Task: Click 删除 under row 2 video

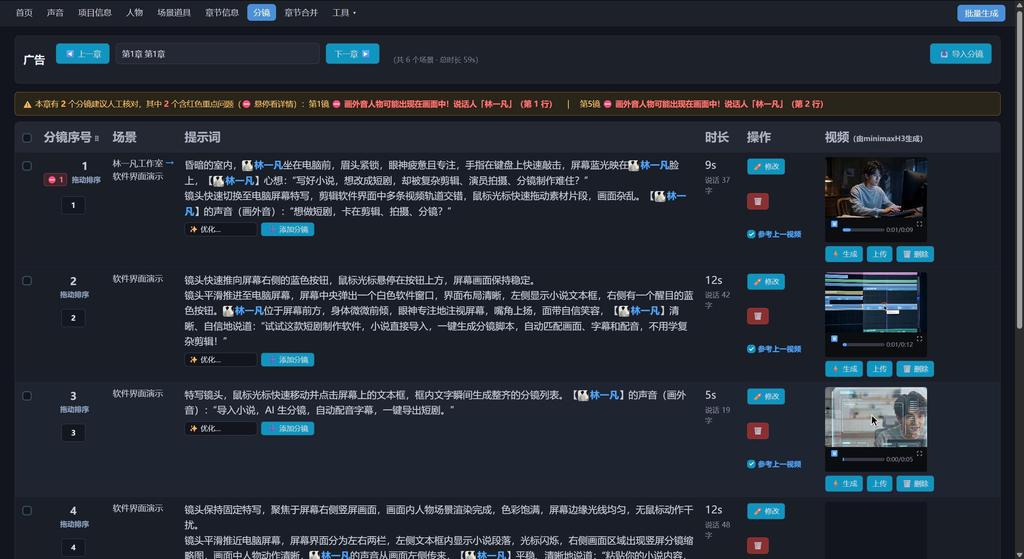Action: click(x=915, y=369)
